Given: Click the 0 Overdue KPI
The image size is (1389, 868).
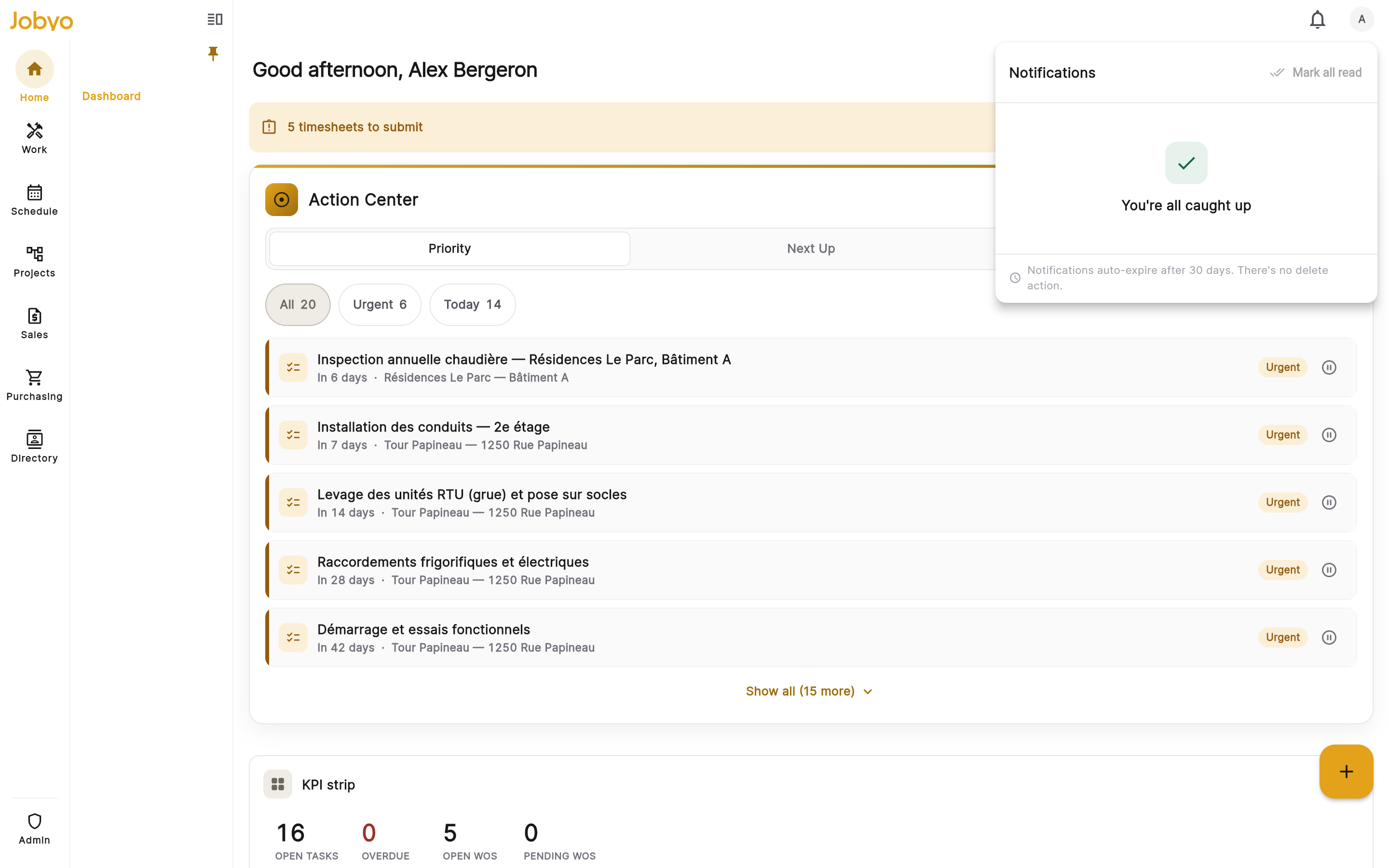Looking at the screenshot, I should (385, 841).
